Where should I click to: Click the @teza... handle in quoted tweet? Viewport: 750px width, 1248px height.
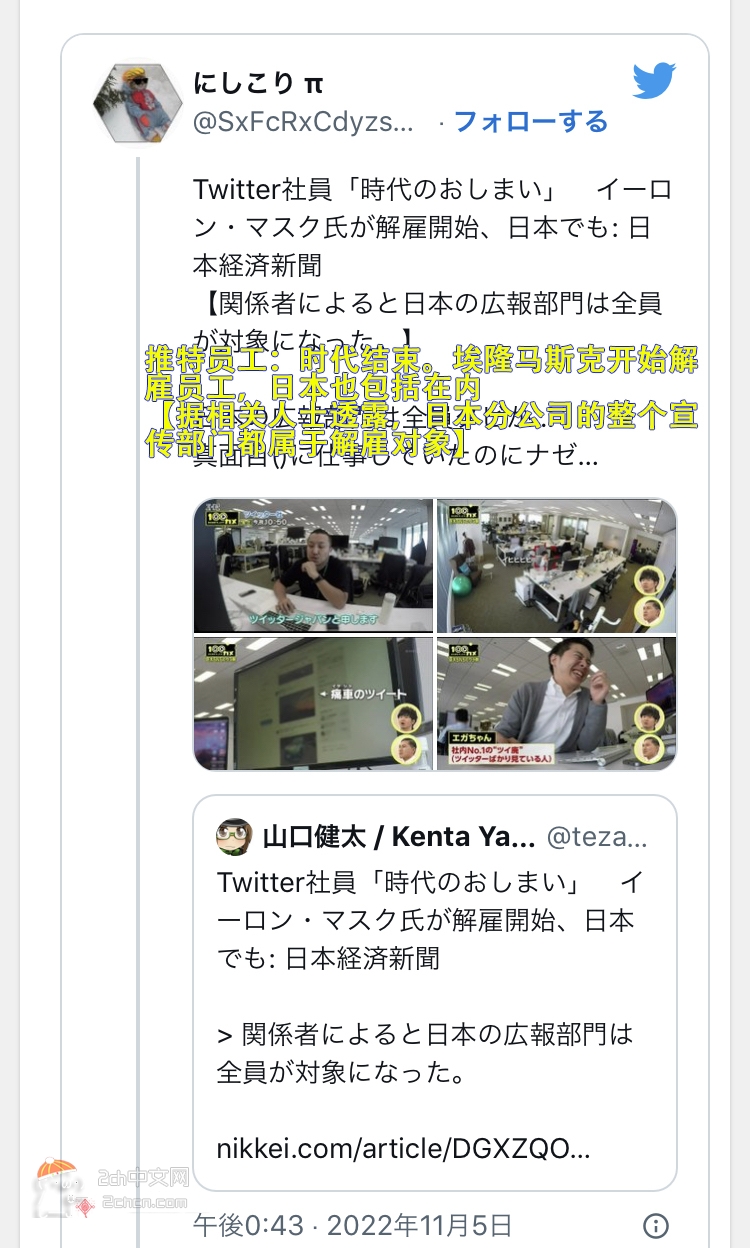pyautogui.click(x=596, y=836)
